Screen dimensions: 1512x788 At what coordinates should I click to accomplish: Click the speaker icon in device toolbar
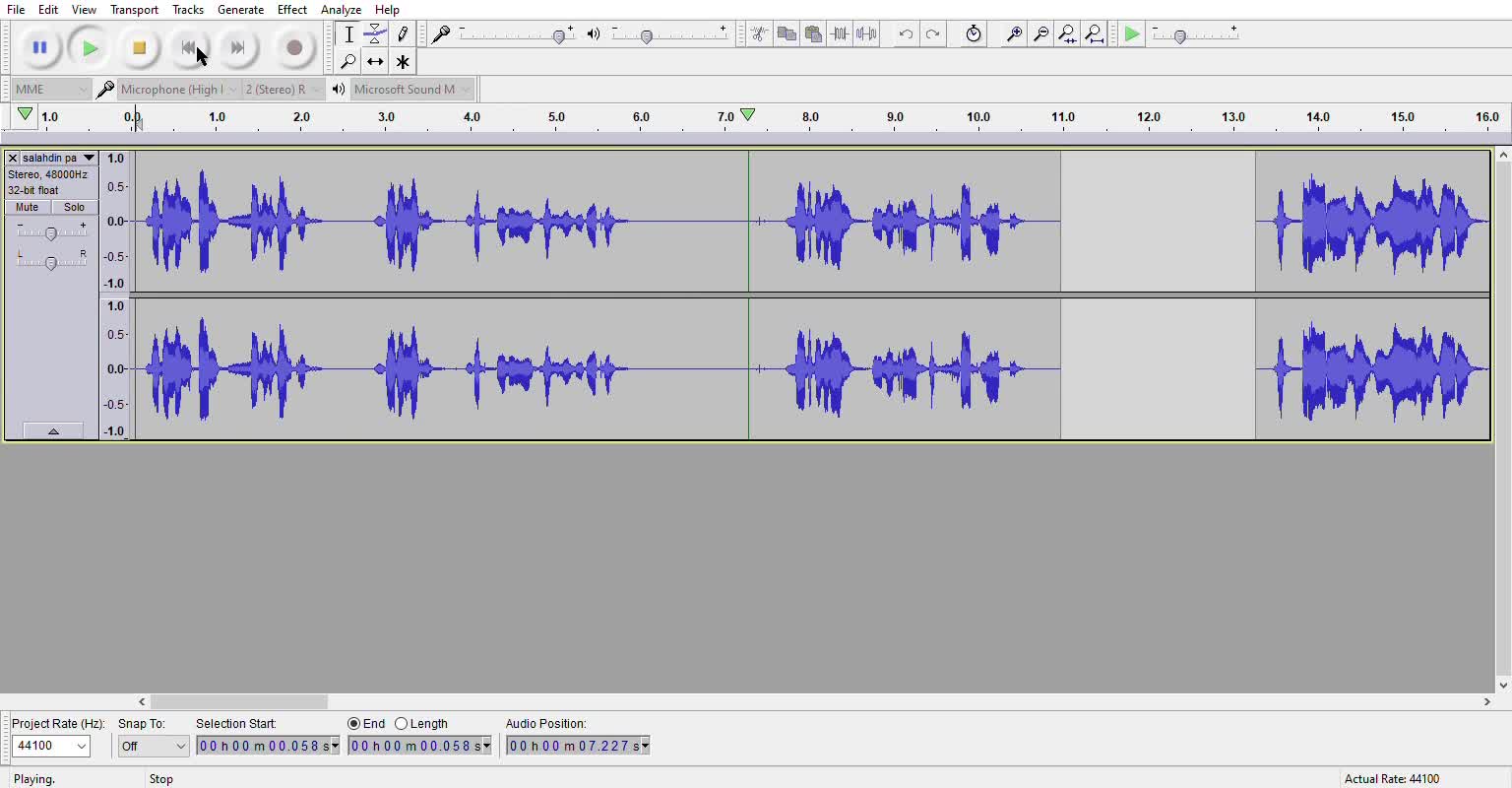(339, 90)
